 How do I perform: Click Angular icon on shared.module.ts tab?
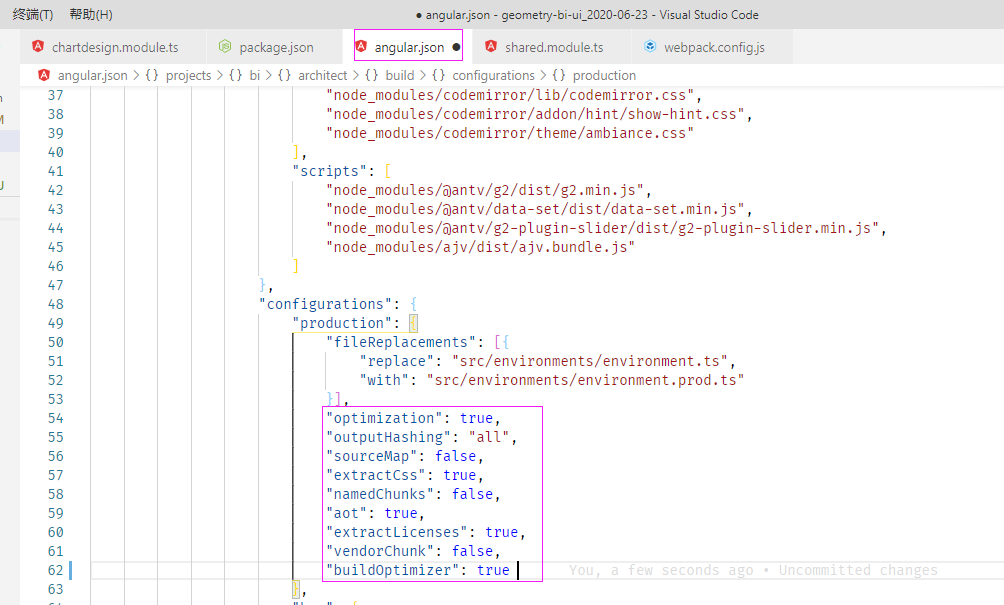(491, 46)
